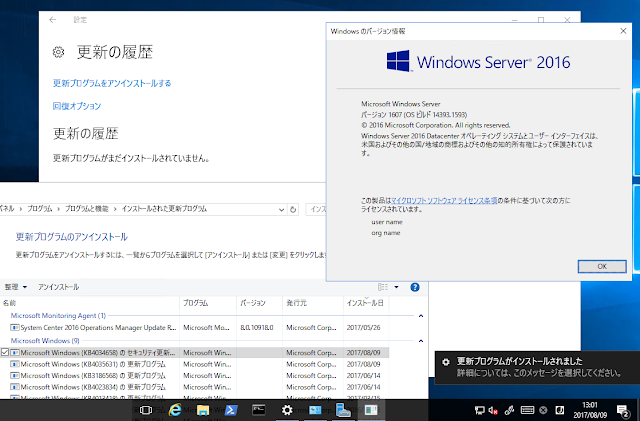
Task: Sort by 発行元 column header
Action: (313, 303)
